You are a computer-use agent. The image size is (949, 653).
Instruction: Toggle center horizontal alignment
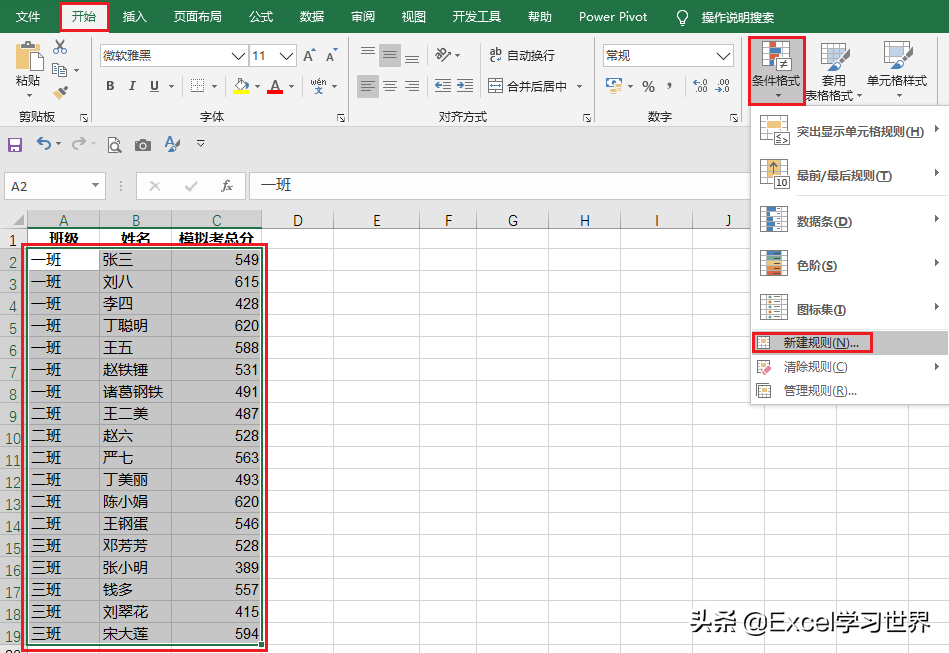tap(390, 86)
